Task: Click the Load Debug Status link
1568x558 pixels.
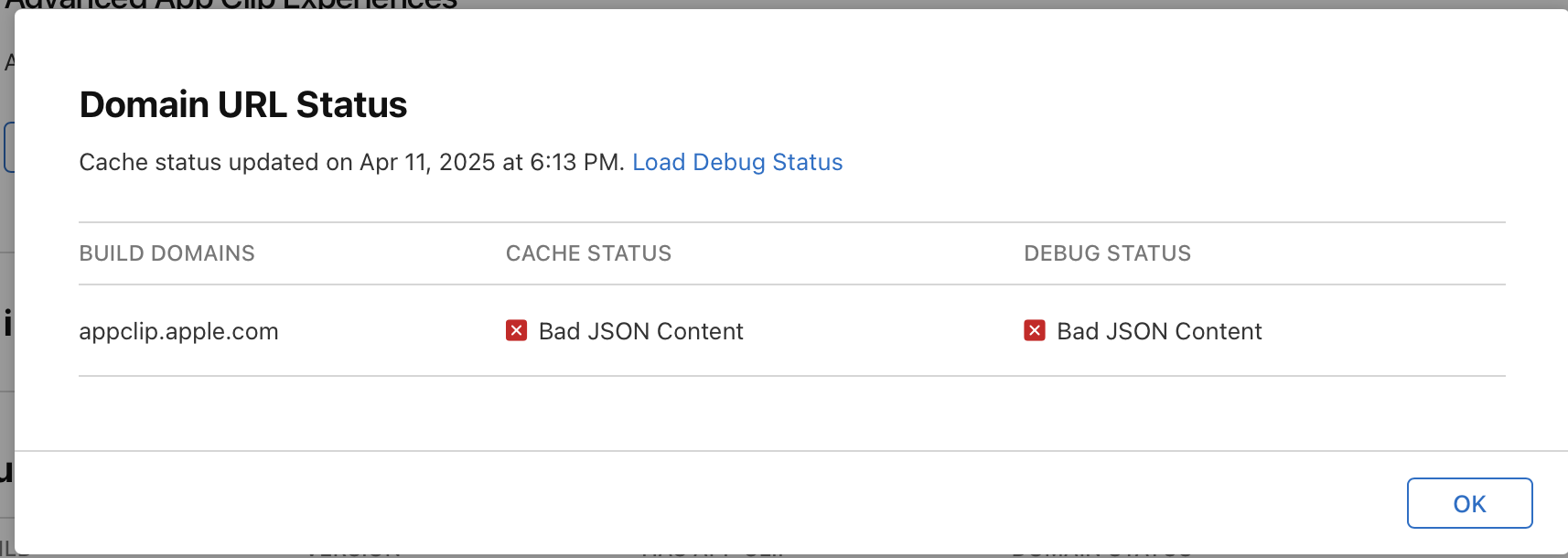Action: pos(737,162)
